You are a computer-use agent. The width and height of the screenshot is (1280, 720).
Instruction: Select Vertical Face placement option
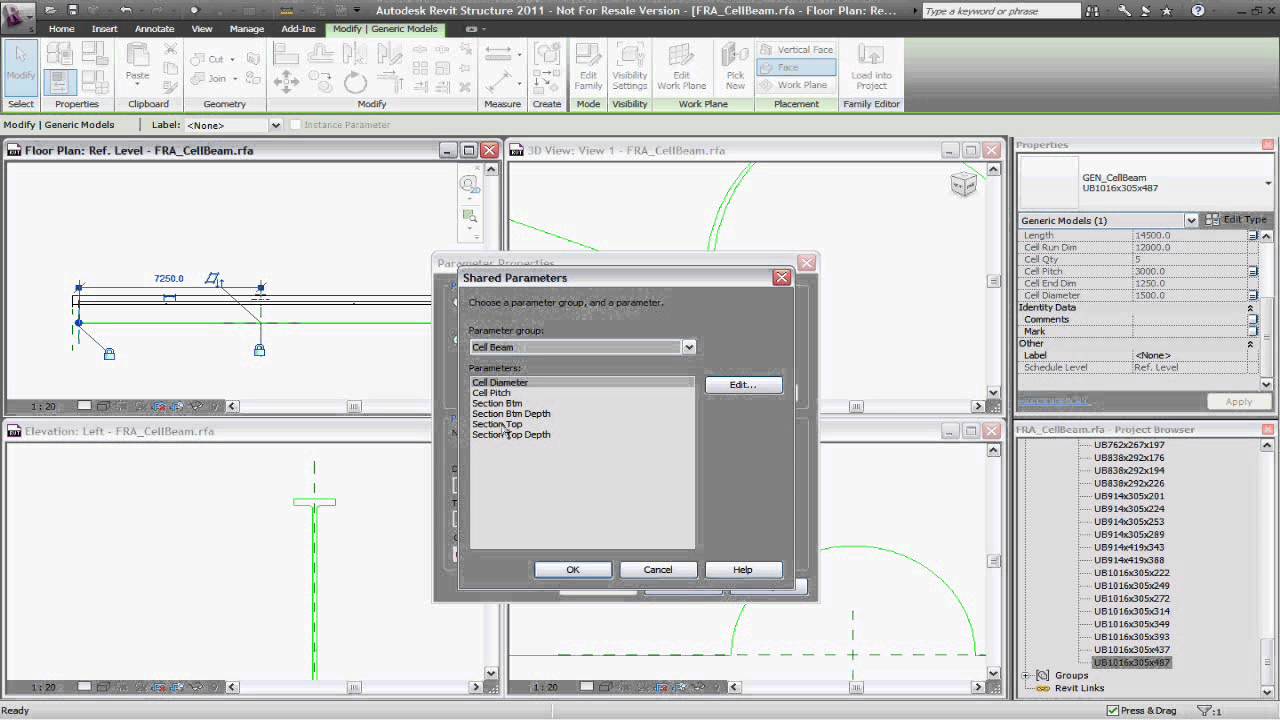coord(796,48)
